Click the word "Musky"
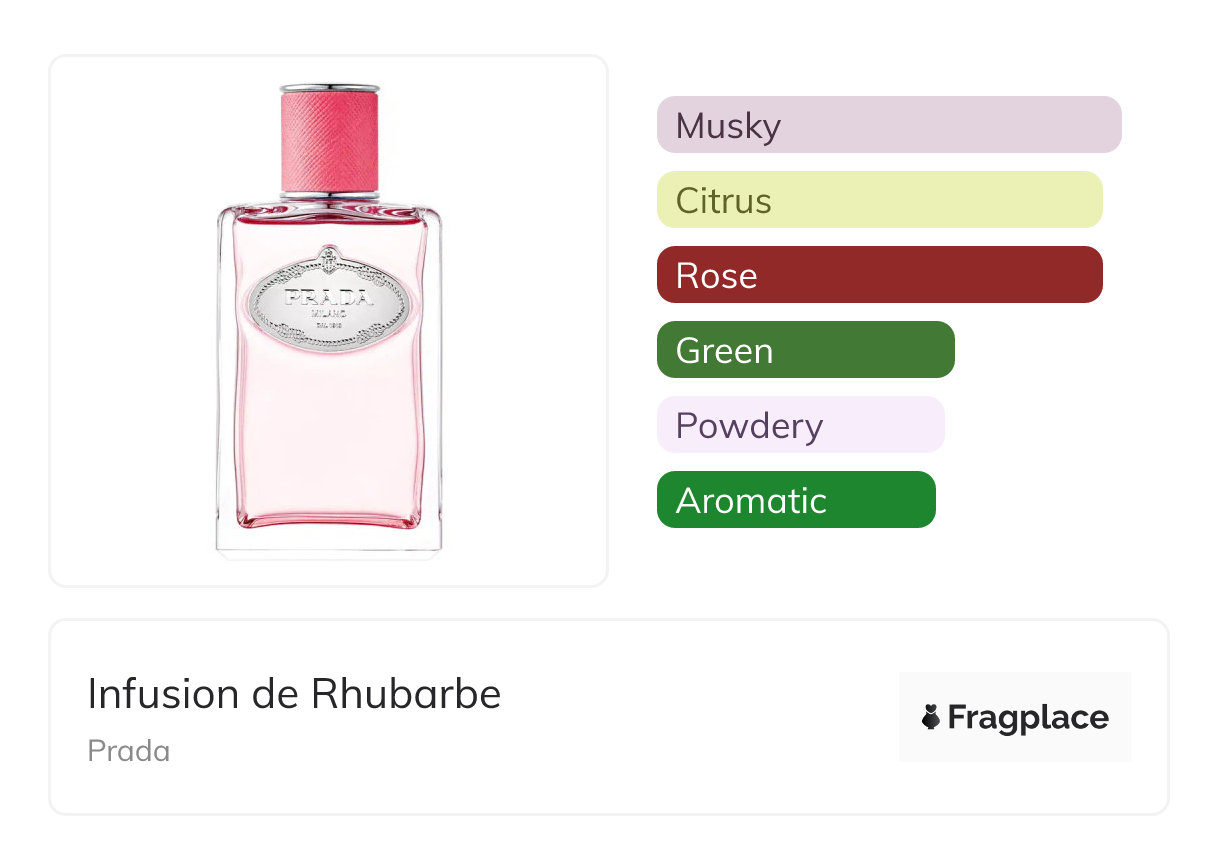 coord(728,126)
